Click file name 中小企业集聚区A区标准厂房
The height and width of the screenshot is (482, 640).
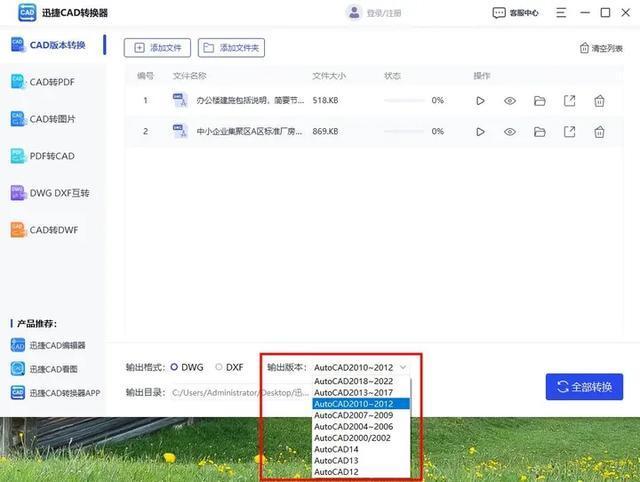tap(249, 131)
